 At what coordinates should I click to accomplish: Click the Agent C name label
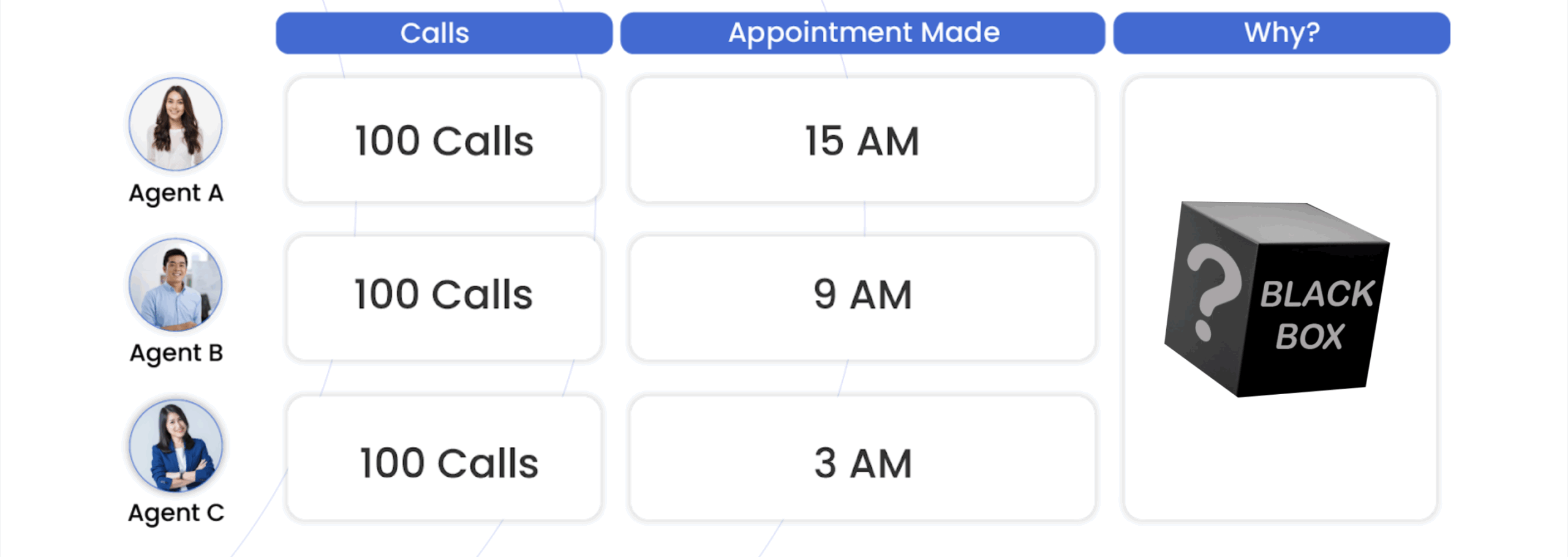176,513
